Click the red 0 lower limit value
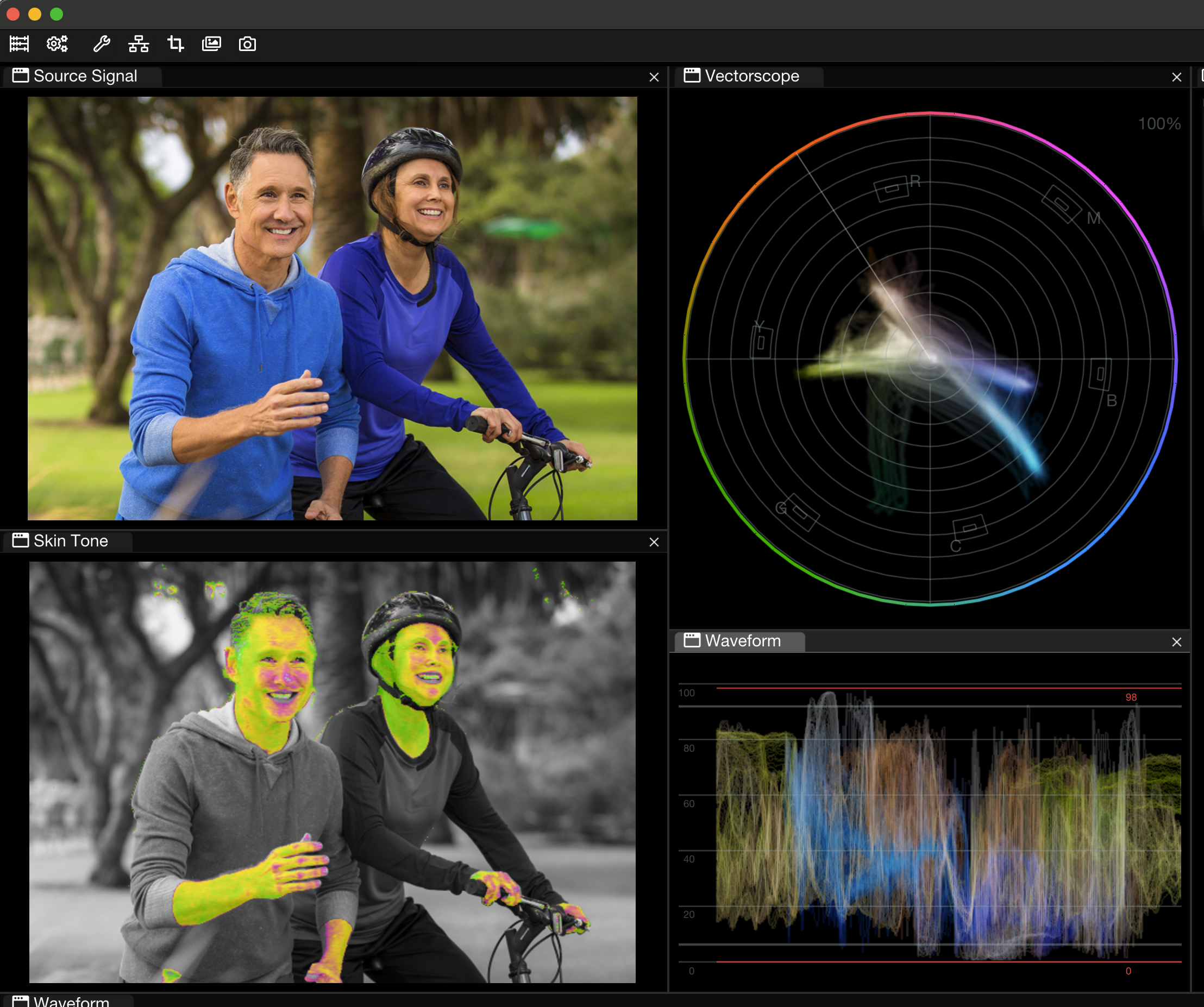Screen dimensions: 1204x1007 pos(1128,972)
